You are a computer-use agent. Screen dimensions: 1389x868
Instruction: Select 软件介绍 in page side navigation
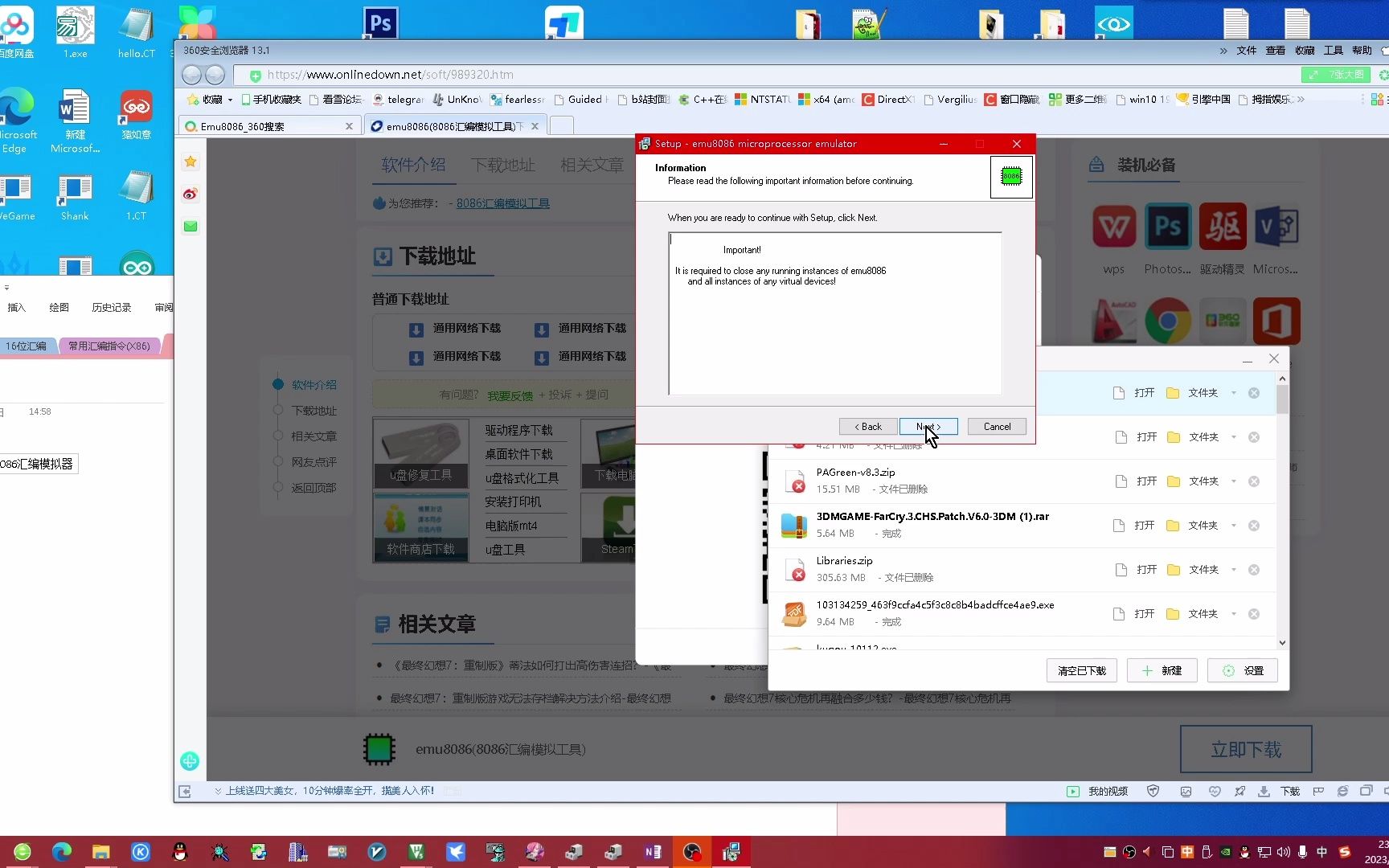314,385
